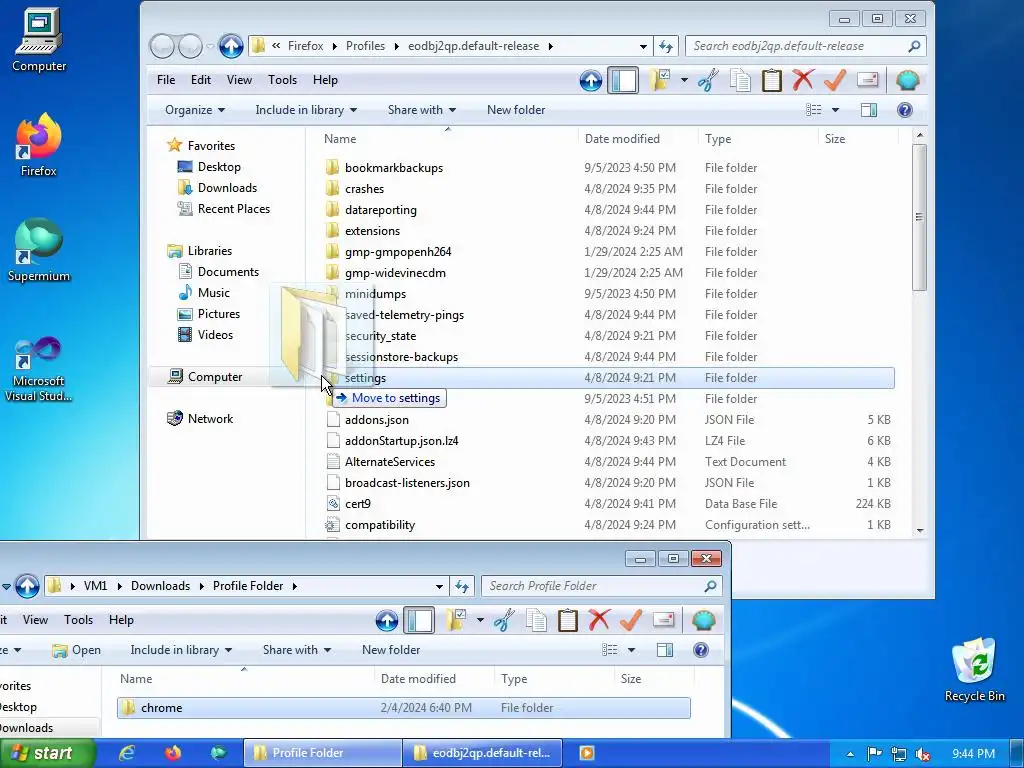Select the chrome folder in Profile Folder window
The height and width of the screenshot is (768, 1024).
(404, 708)
